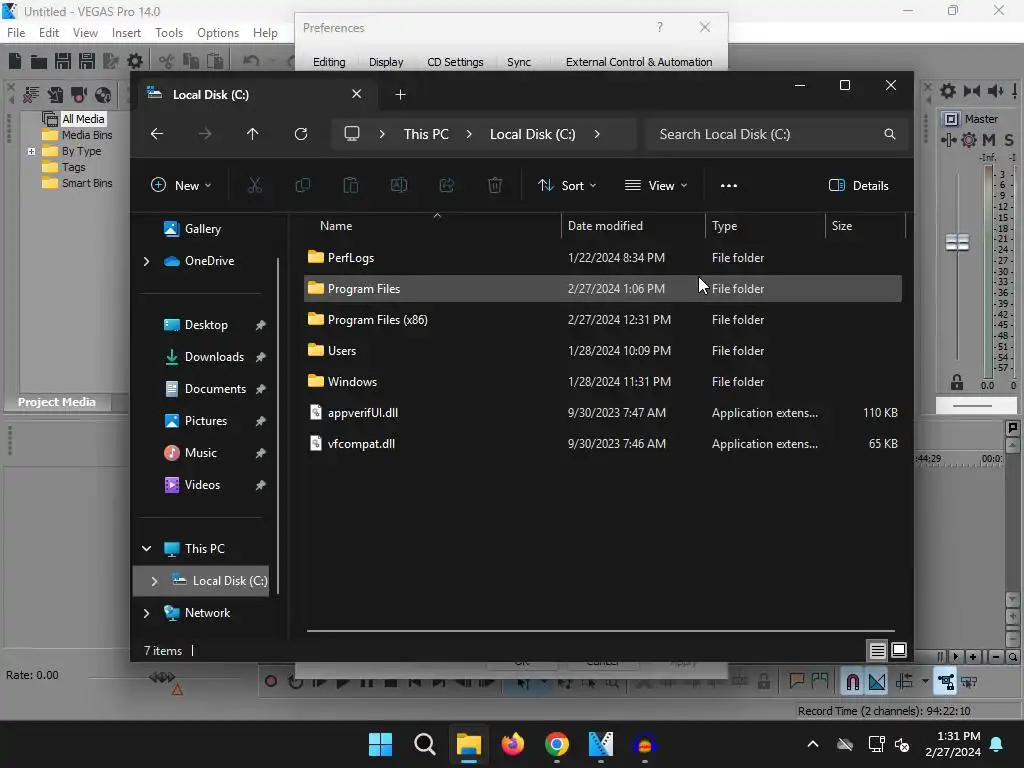The height and width of the screenshot is (768, 1024).
Task: Open the View dropdown
Action: (x=656, y=185)
